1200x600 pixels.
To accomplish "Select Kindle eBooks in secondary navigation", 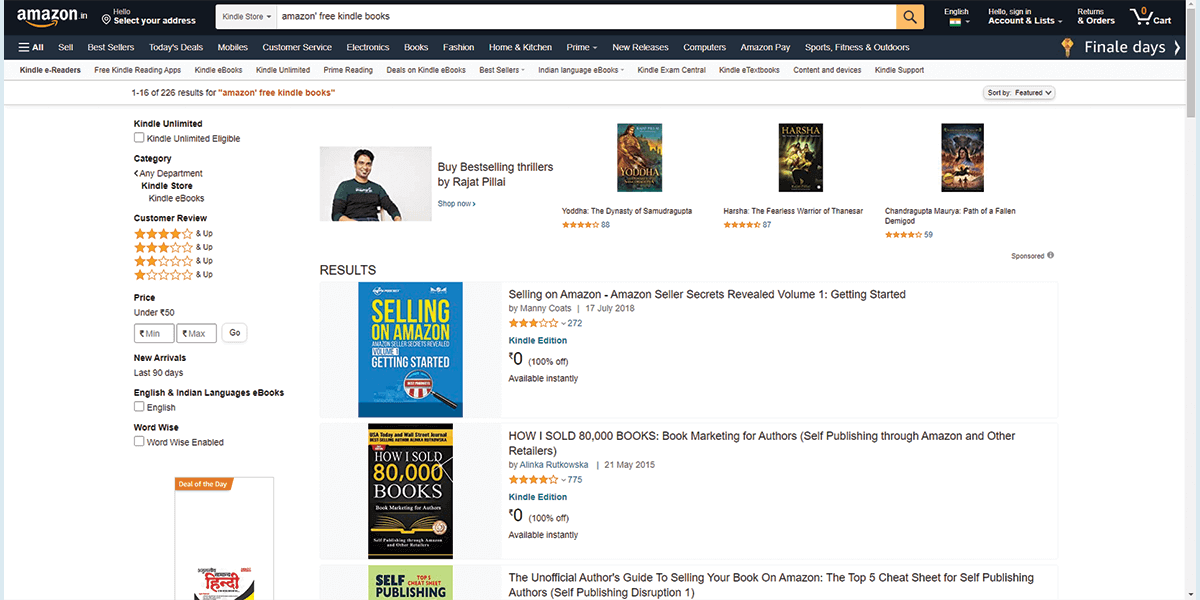I will 218,70.
